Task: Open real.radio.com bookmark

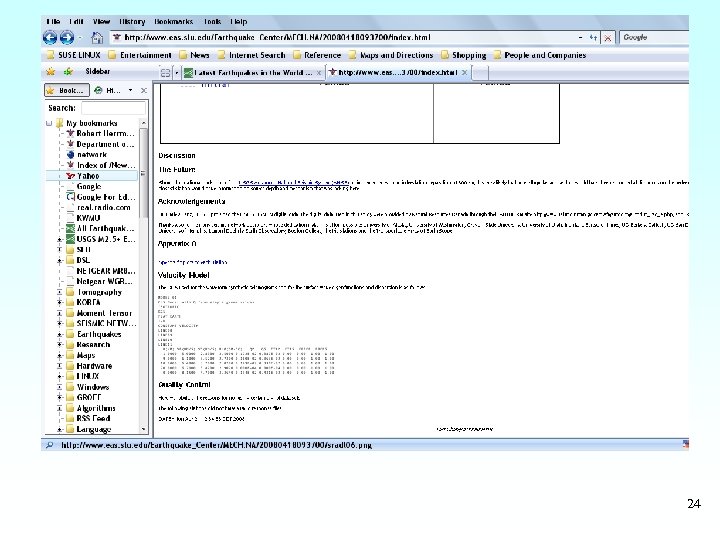Action: [98, 208]
